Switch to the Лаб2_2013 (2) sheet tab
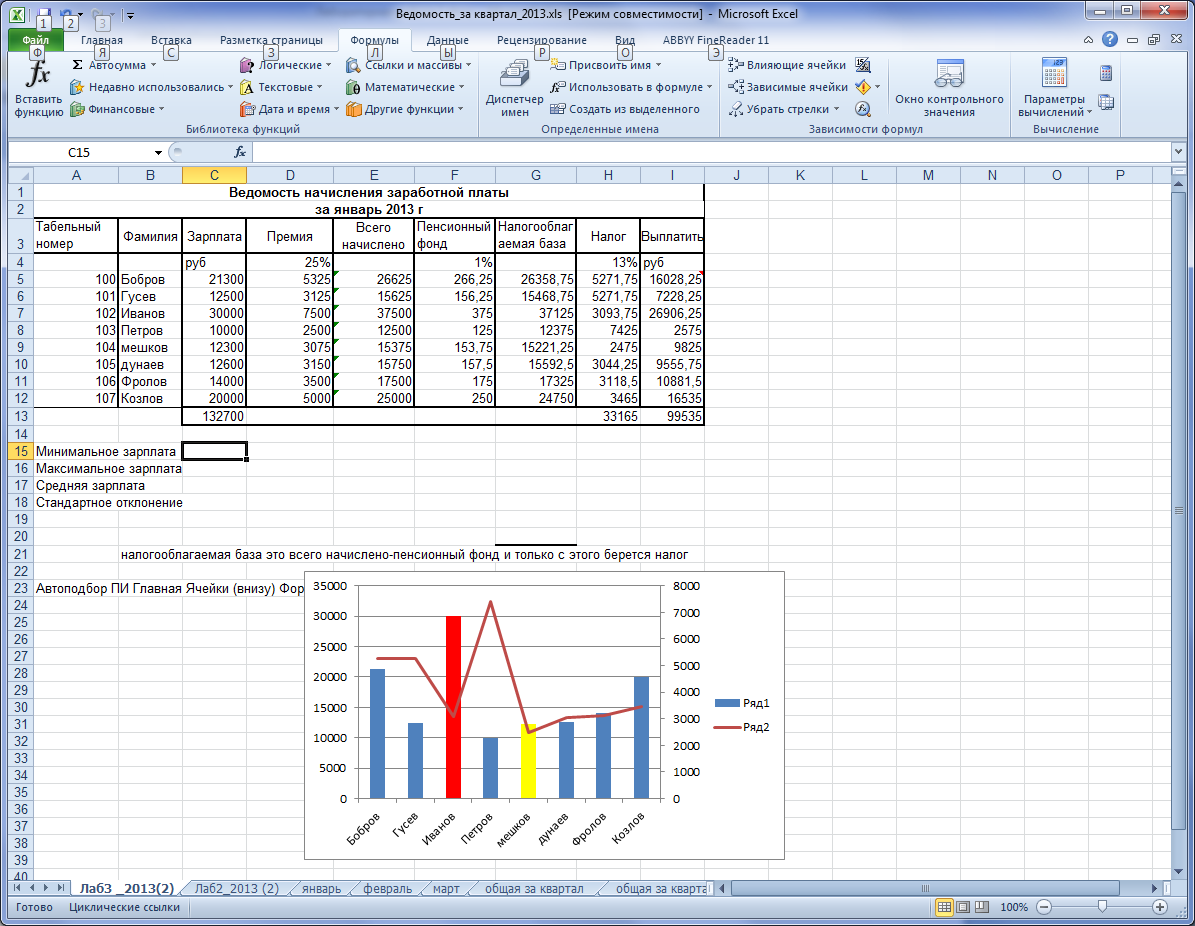Screen dimensions: 1195x926 (236, 889)
